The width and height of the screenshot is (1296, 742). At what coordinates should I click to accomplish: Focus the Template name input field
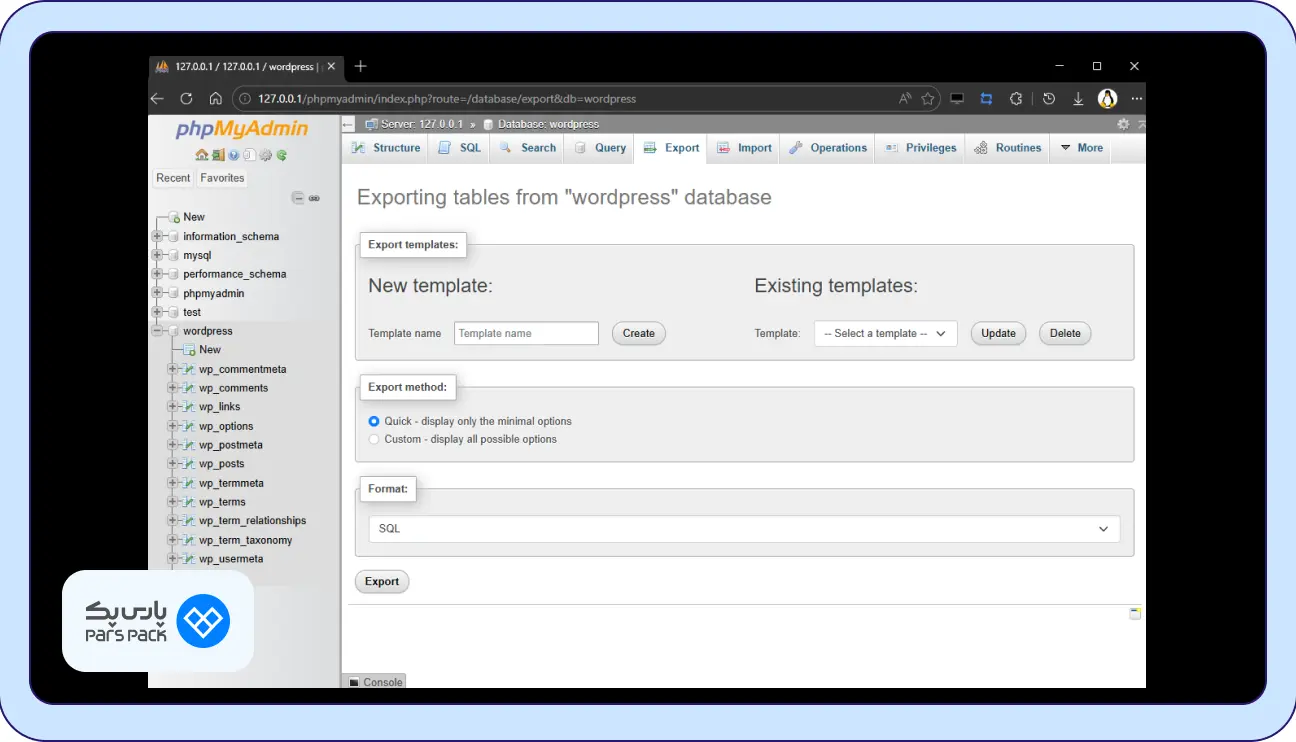526,333
